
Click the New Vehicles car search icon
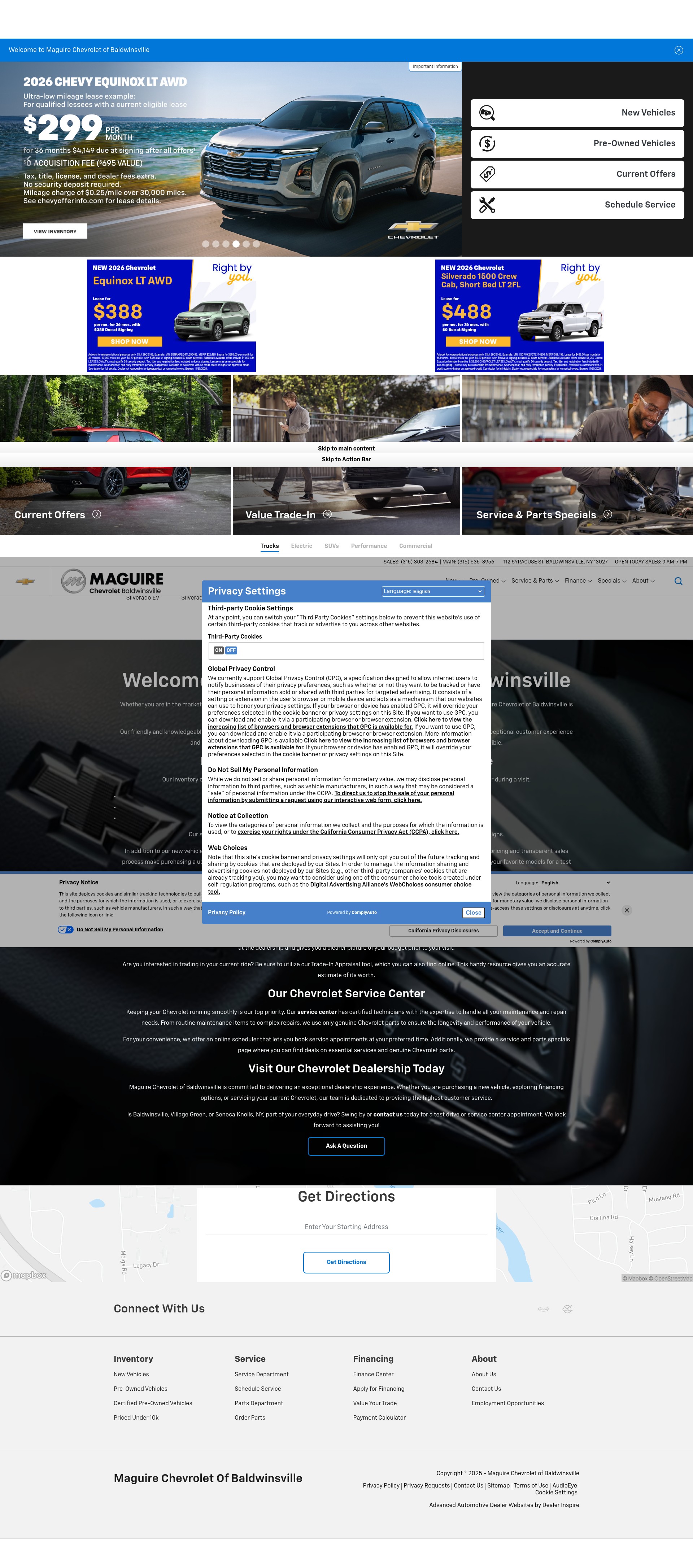[x=487, y=113]
